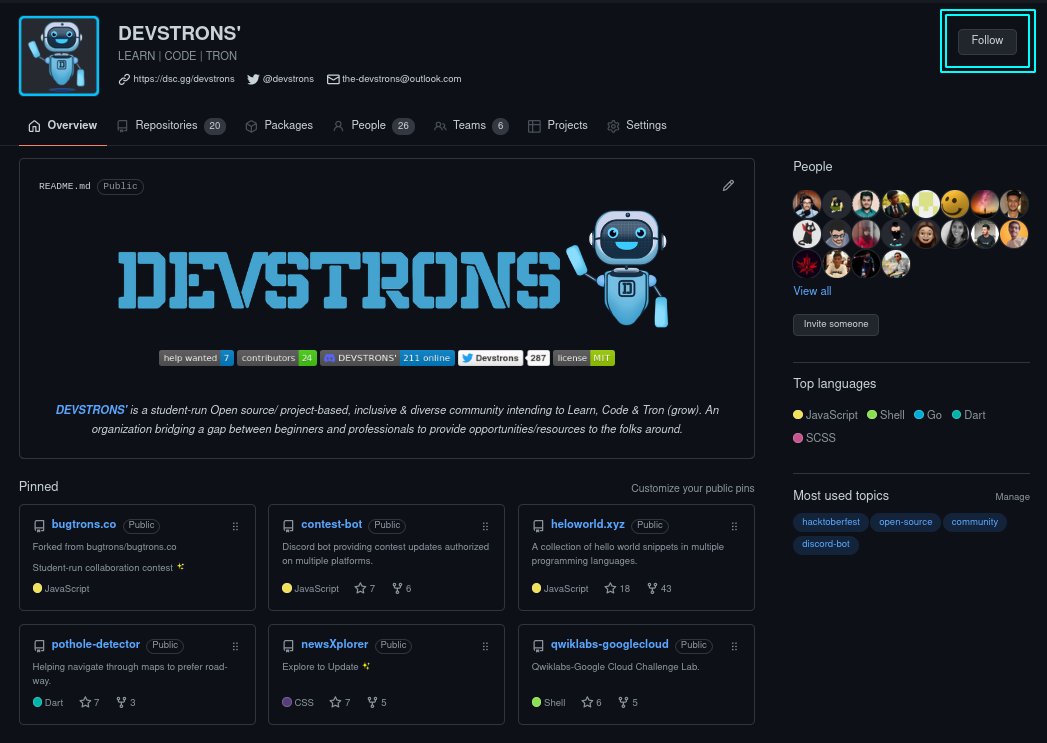Click View all people link
The width and height of the screenshot is (1047, 743).
click(x=812, y=291)
